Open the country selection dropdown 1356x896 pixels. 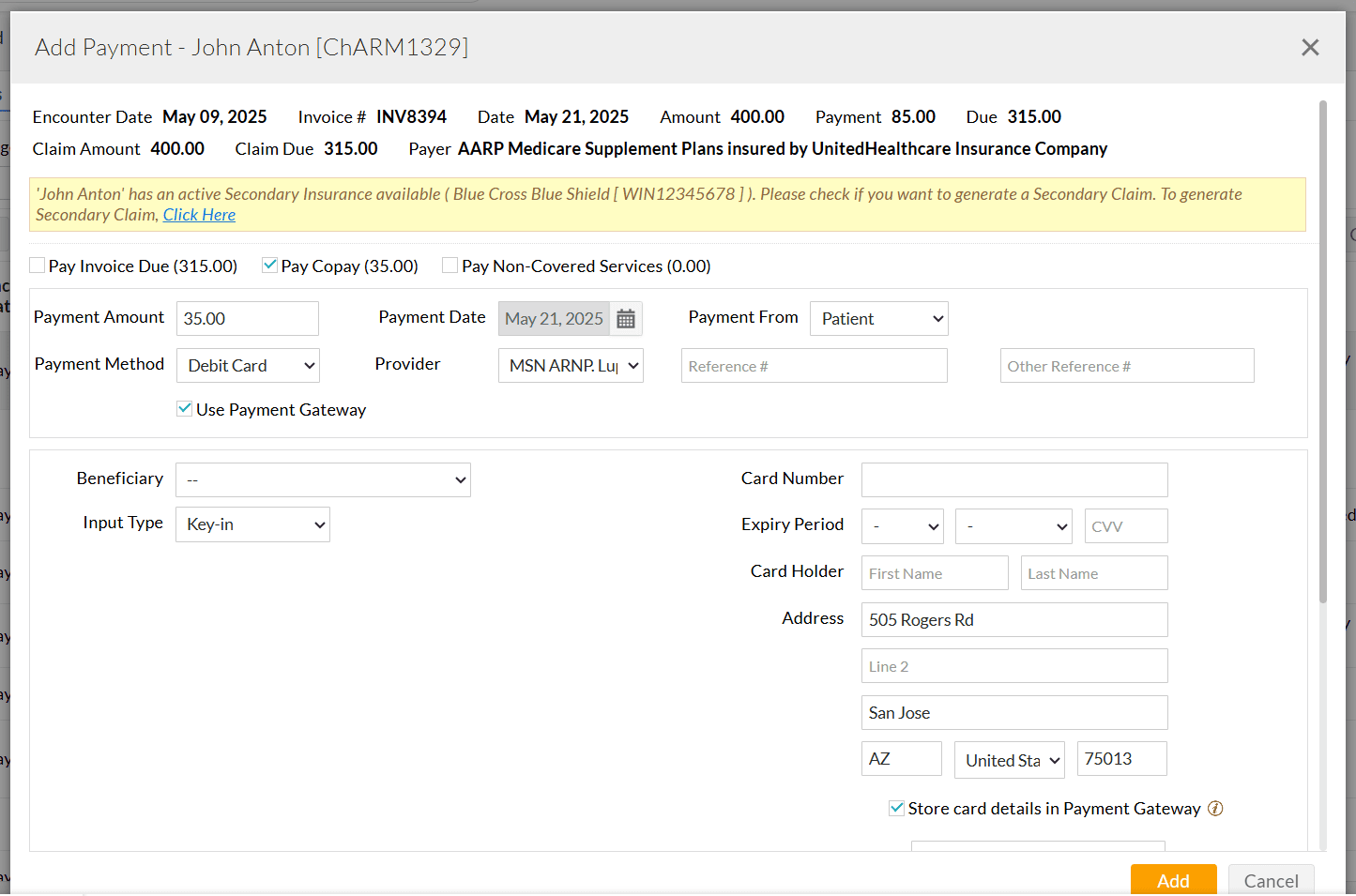1009,758
